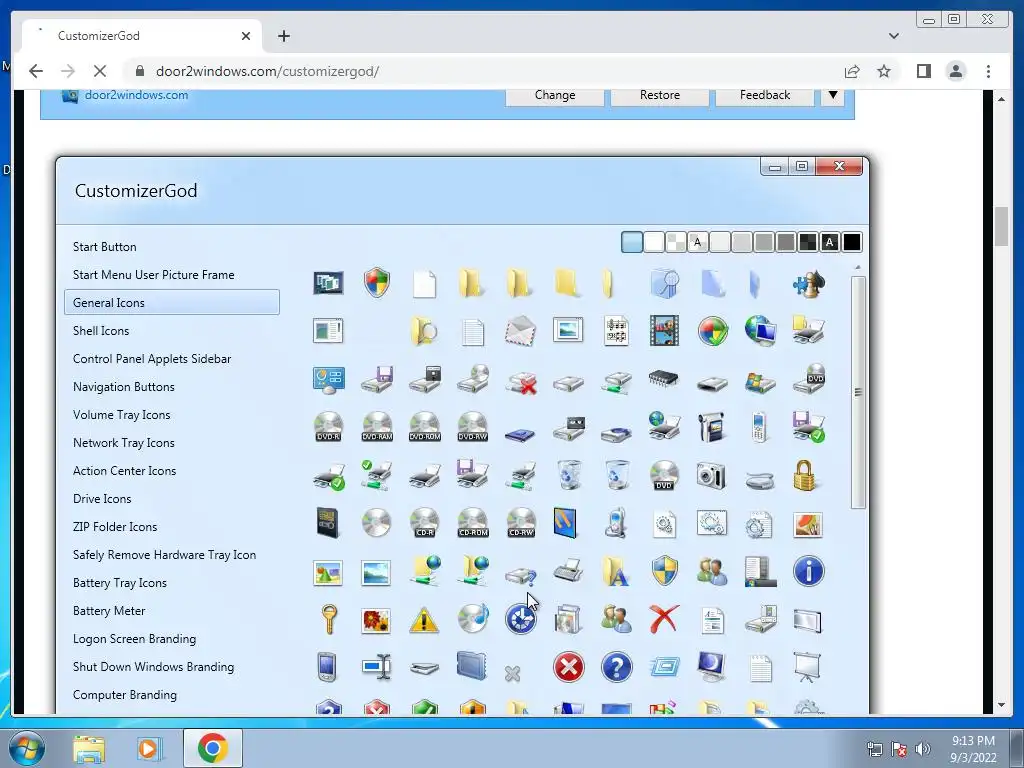
Task: Click the projector screen icon
Action: click(x=807, y=667)
